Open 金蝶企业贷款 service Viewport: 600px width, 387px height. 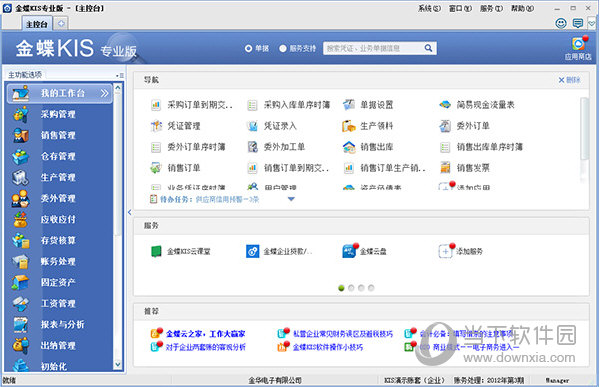point(279,251)
